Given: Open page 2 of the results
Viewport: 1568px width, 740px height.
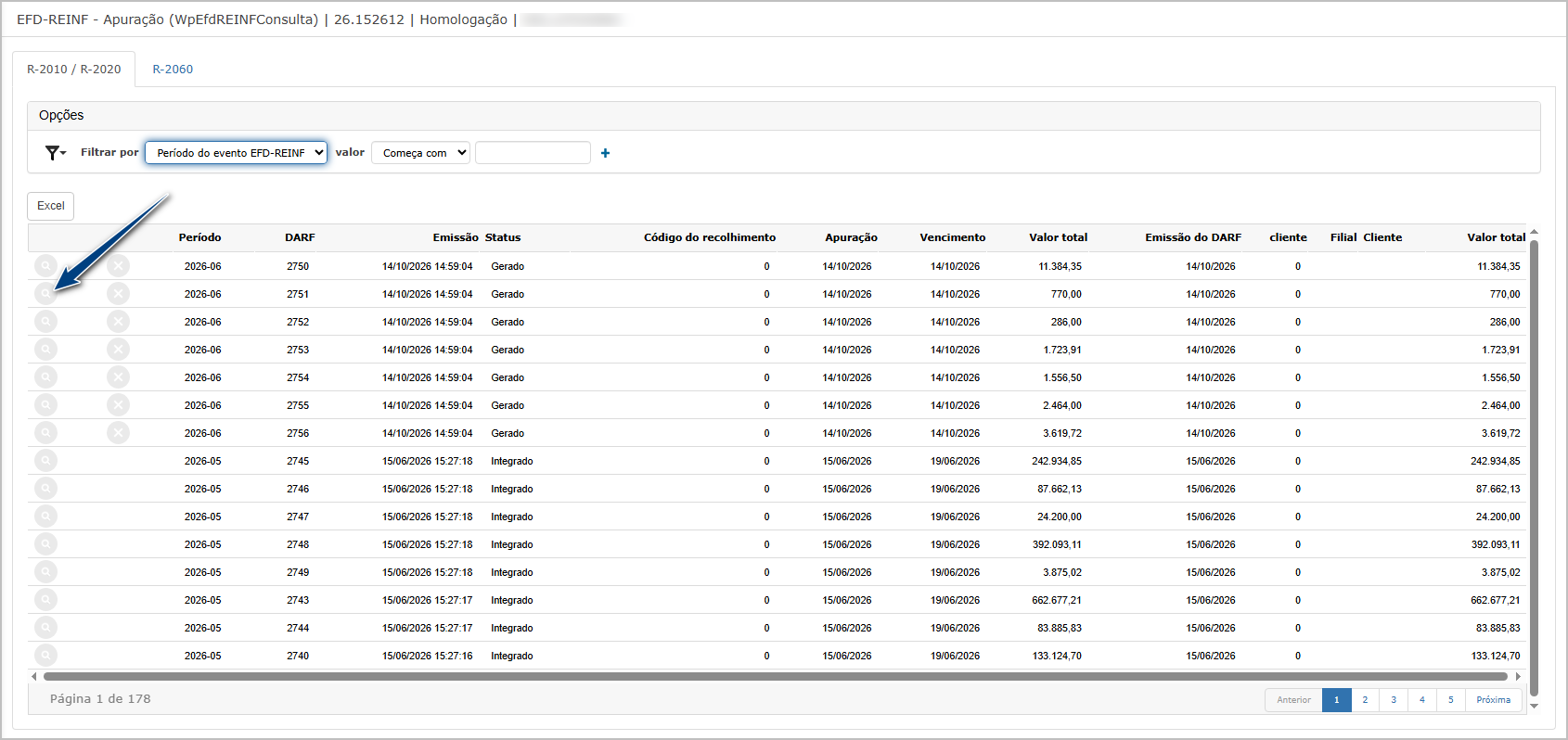Looking at the screenshot, I should 1365,700.
